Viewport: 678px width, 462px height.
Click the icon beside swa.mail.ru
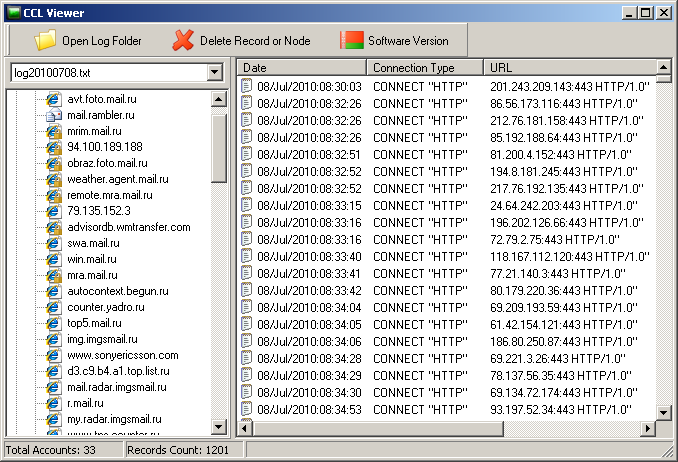pos(54,243)
